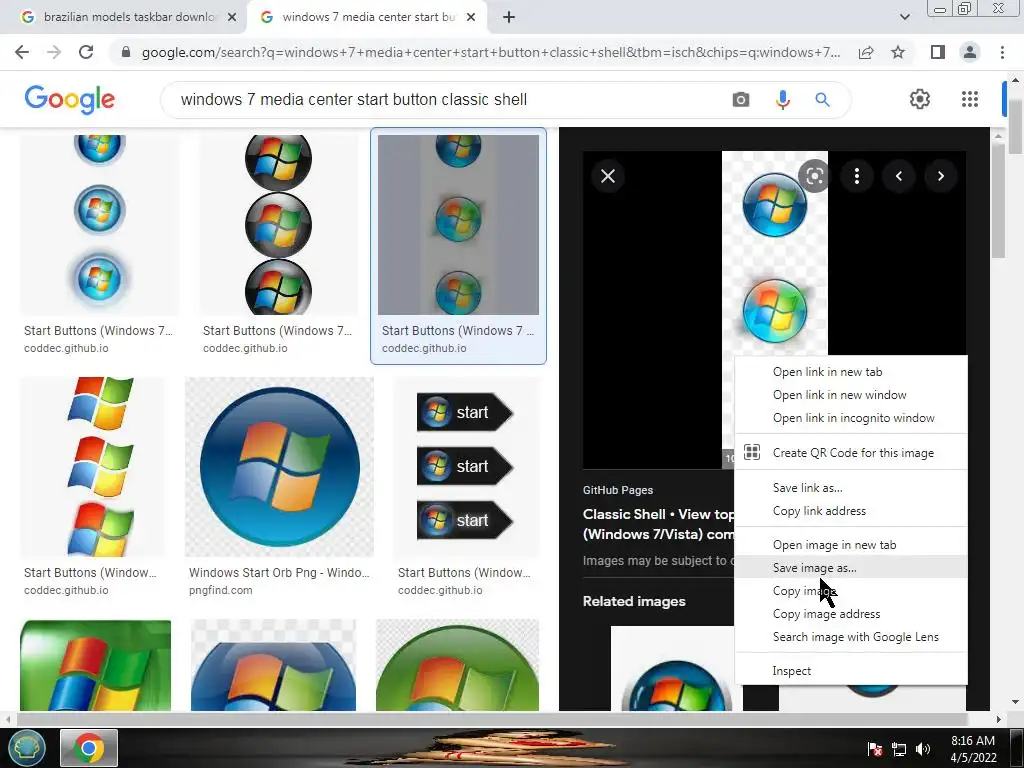
Task: Bookmark this page with the star icon
Action: (x=898, y=52)
